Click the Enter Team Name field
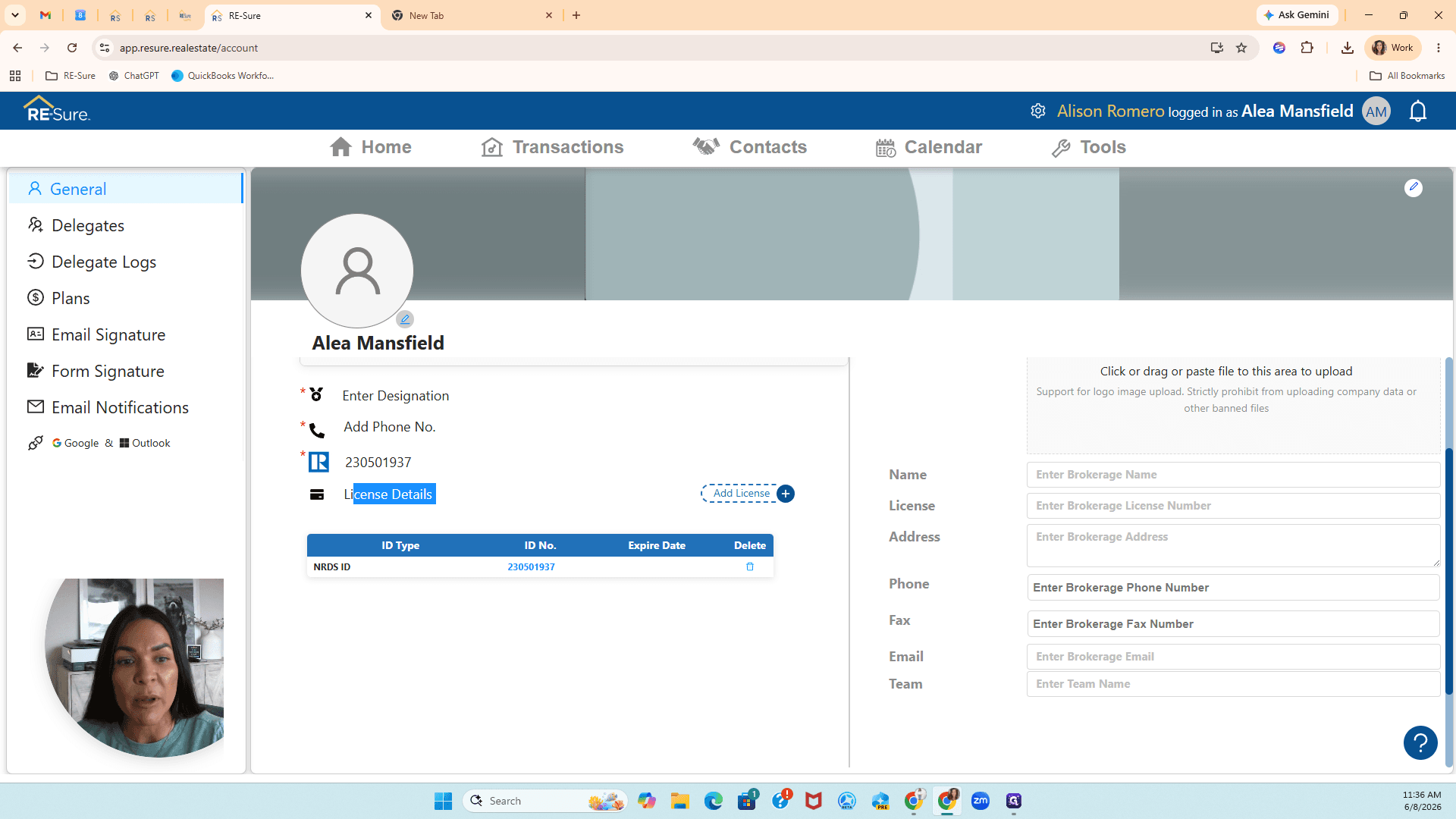The width and height of the screenshot is (1456, 819). [x=1233, y=684]
